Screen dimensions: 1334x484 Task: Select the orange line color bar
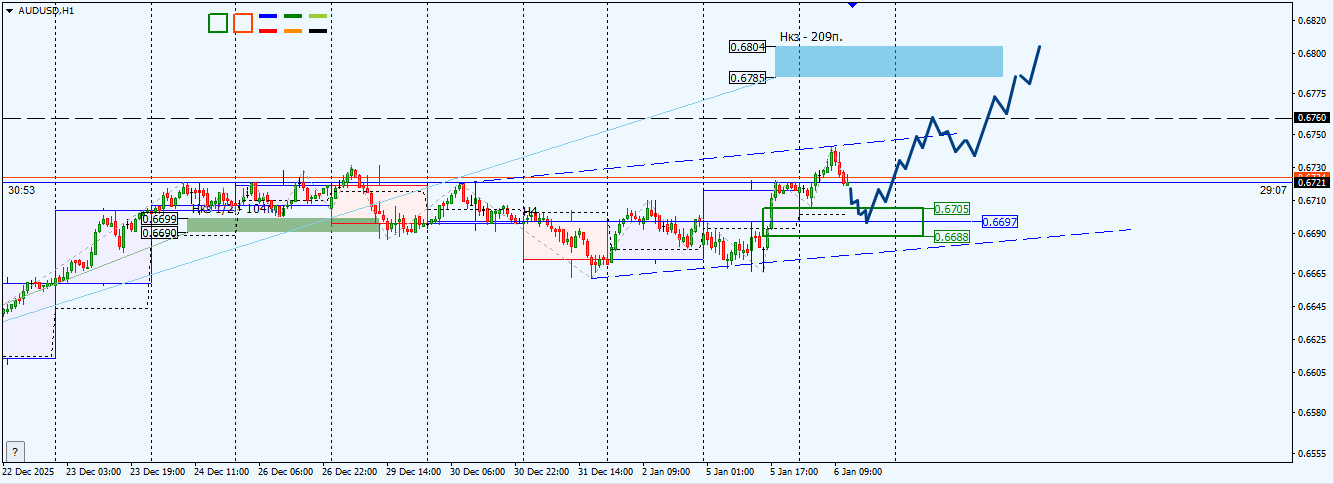tap(293, 31)
